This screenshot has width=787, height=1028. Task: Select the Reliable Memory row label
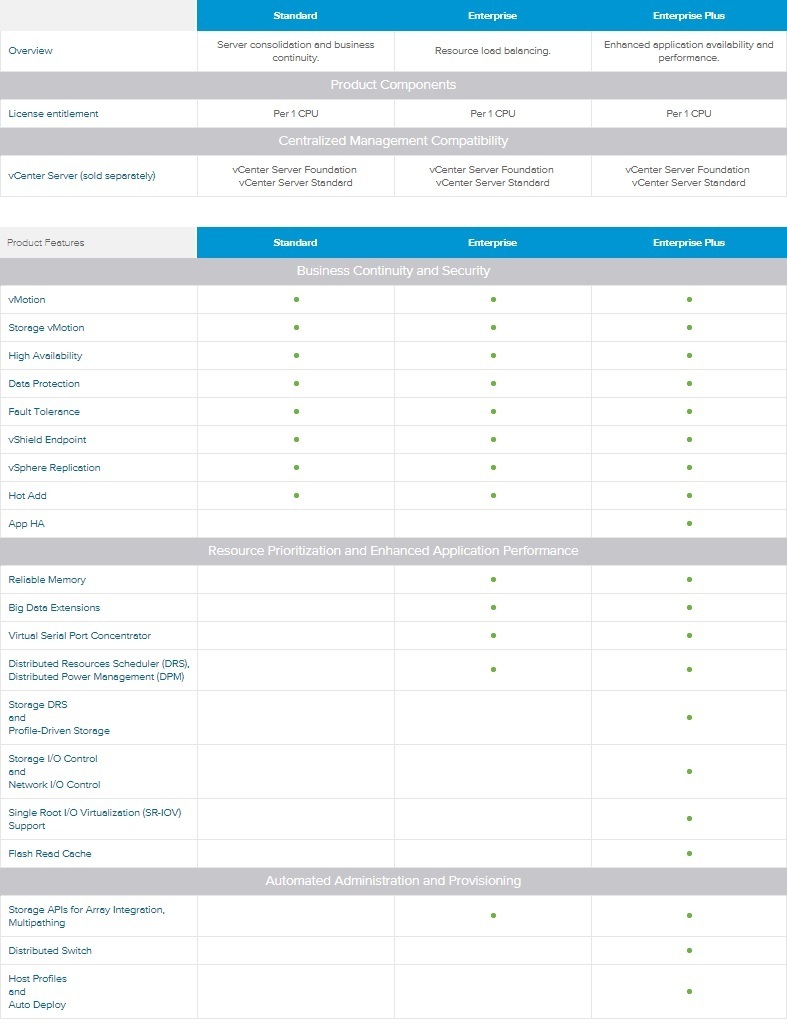(x=47, y=580)
